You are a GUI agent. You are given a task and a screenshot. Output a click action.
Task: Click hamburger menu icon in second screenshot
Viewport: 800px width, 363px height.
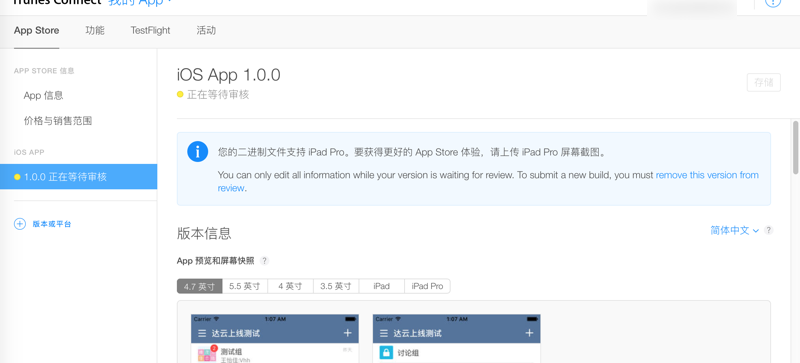click(x=384, y=333)
